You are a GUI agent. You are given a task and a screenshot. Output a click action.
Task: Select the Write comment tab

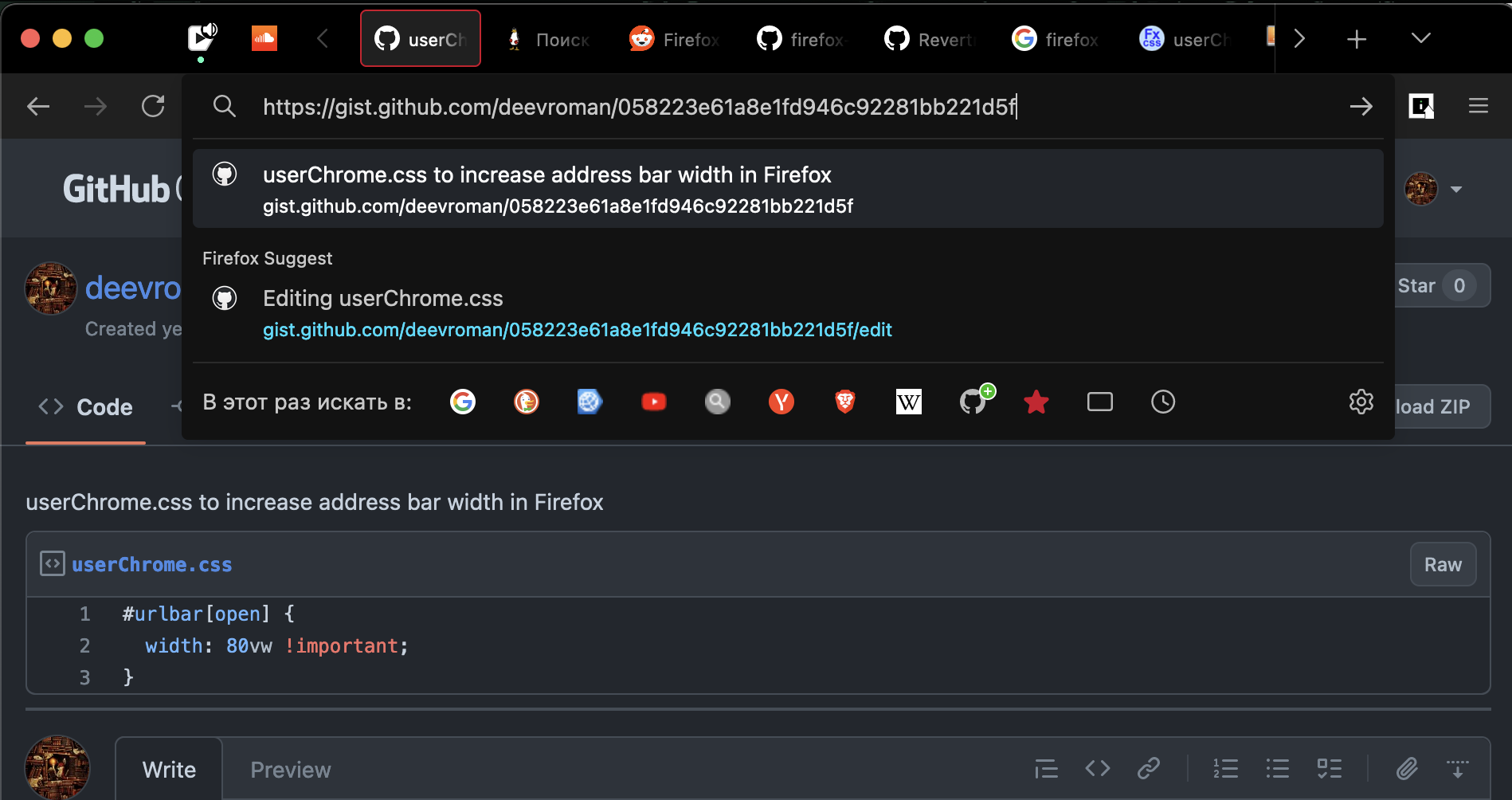tap(169, 769)
